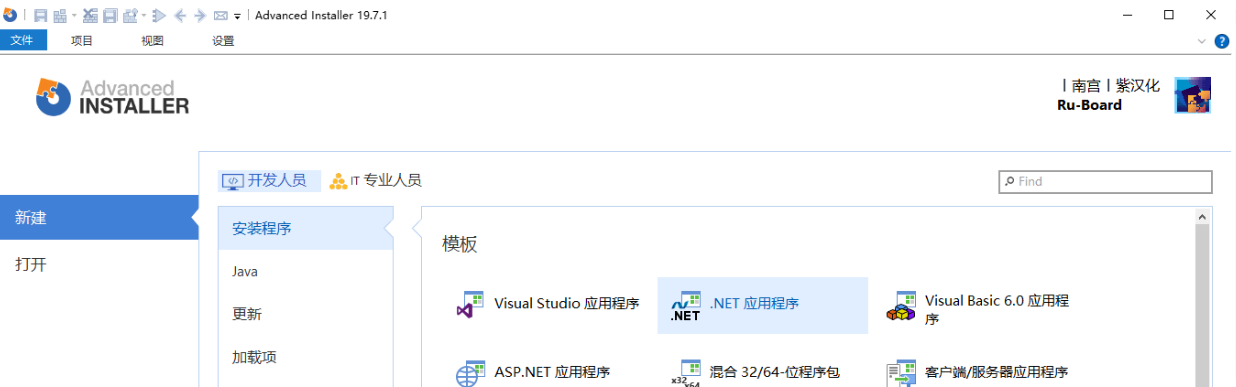Click the Save All icon in quick access toolbar
This screenshot has width=1236, height=387.
110,15
